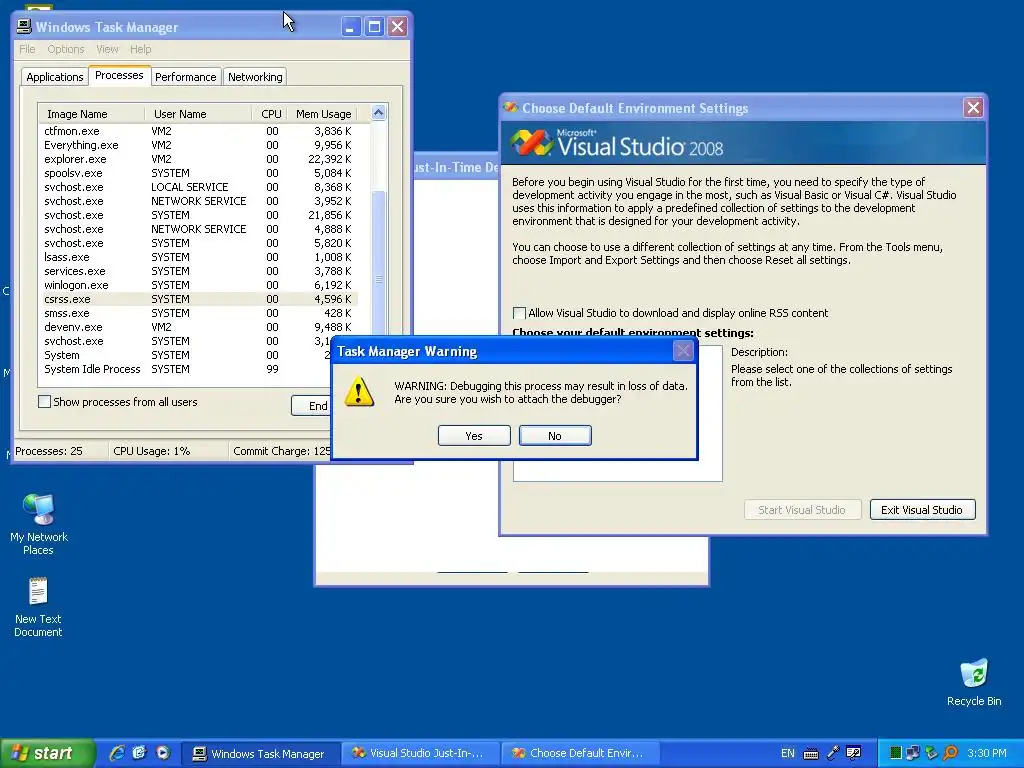Screen dimensions: 1024x768
Task: Click the Visual Studio 2008 logo banner
Action: click(x=743, y=142)
